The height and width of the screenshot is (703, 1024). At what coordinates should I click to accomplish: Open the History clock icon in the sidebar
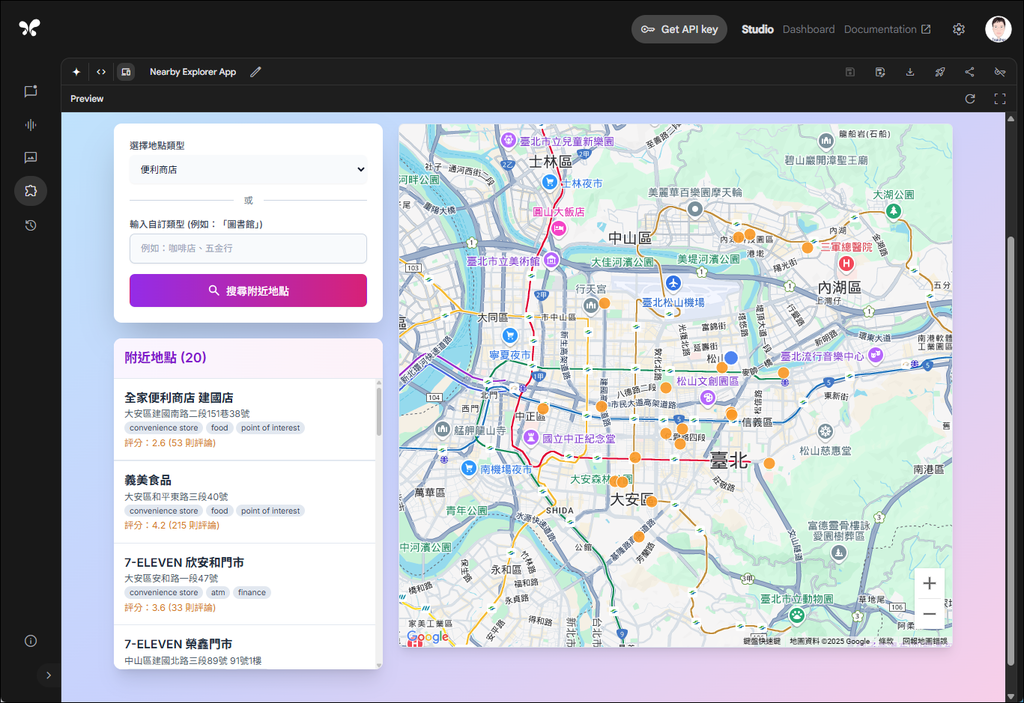pos(31,225)
